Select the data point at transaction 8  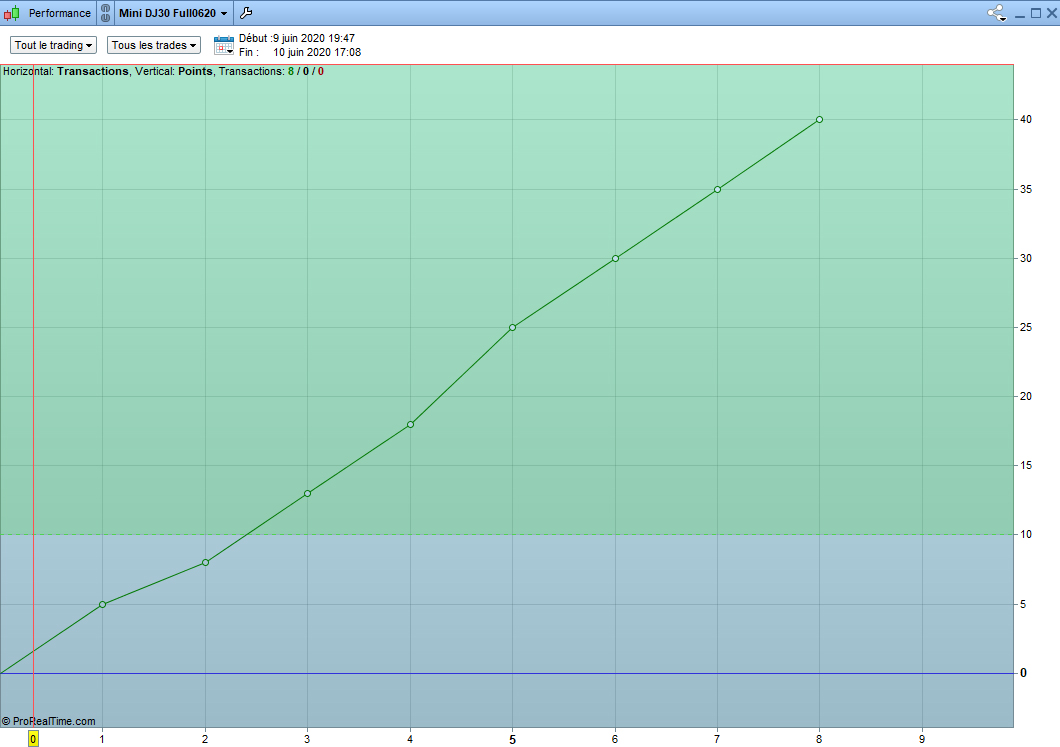point(819,120)
